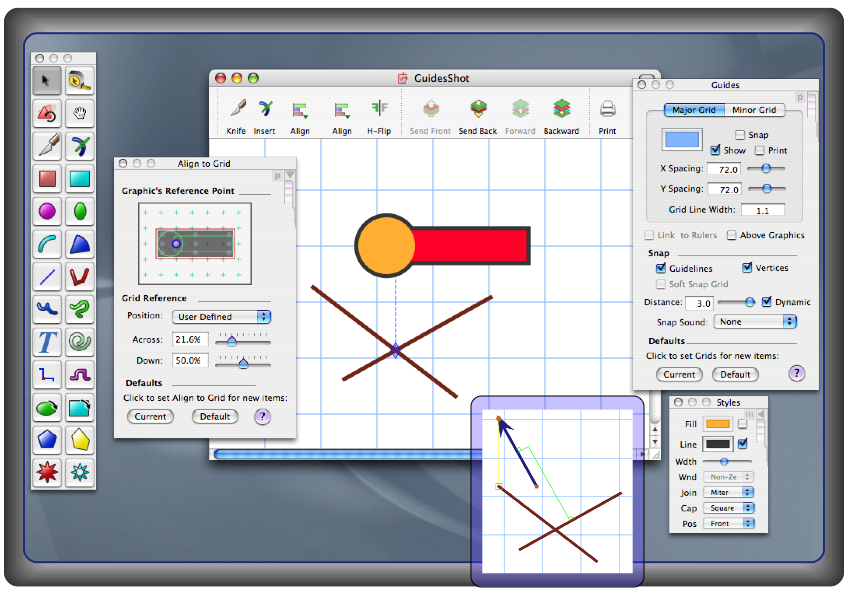Select the Text tool
Viewport: 849px width, 599px height.
pos(47,342)
